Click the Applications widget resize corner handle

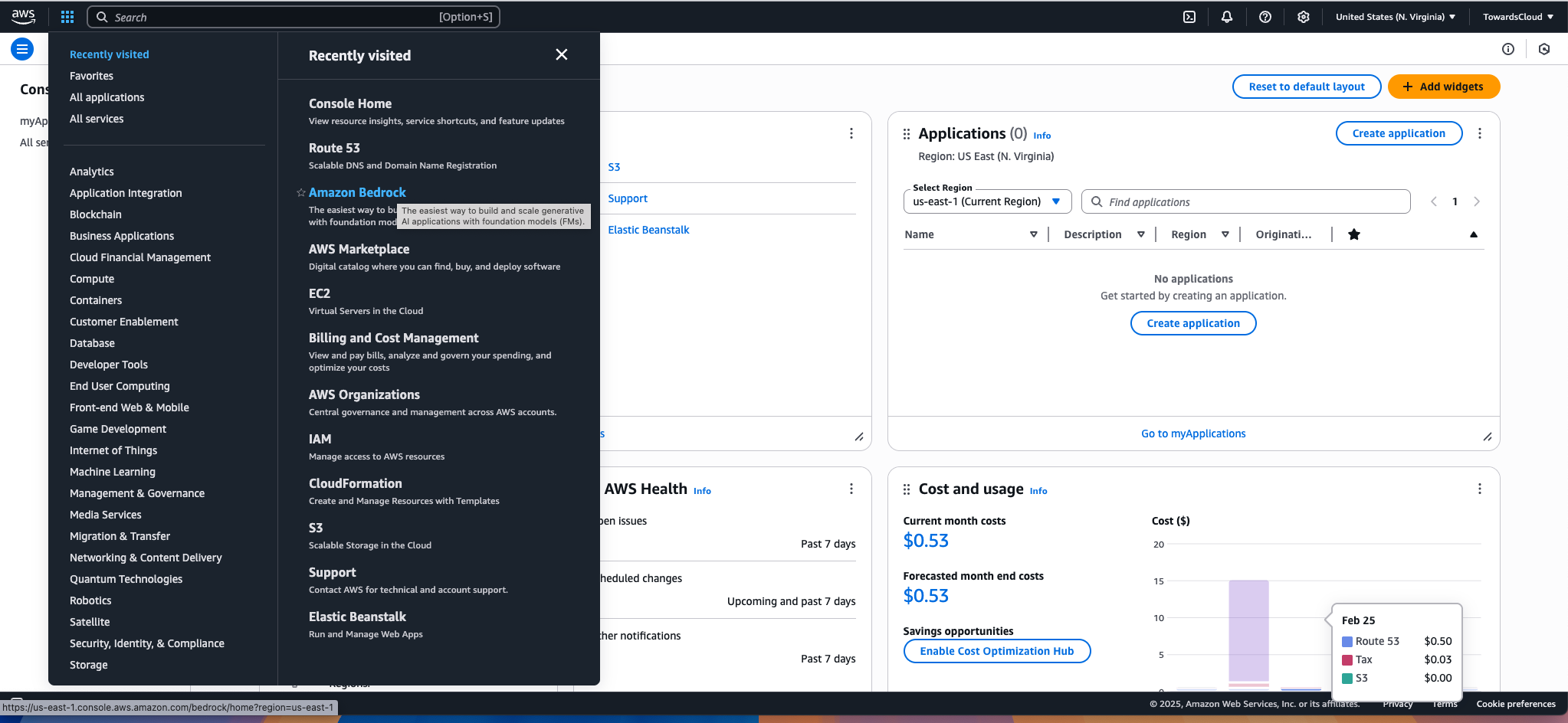(x=1488, y=437)
